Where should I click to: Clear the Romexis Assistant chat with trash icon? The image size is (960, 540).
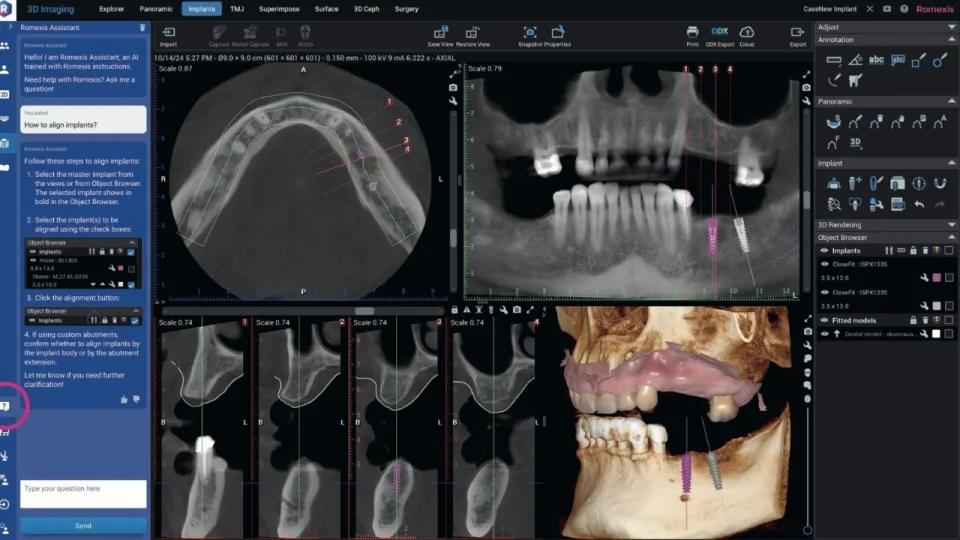point(143,28)
